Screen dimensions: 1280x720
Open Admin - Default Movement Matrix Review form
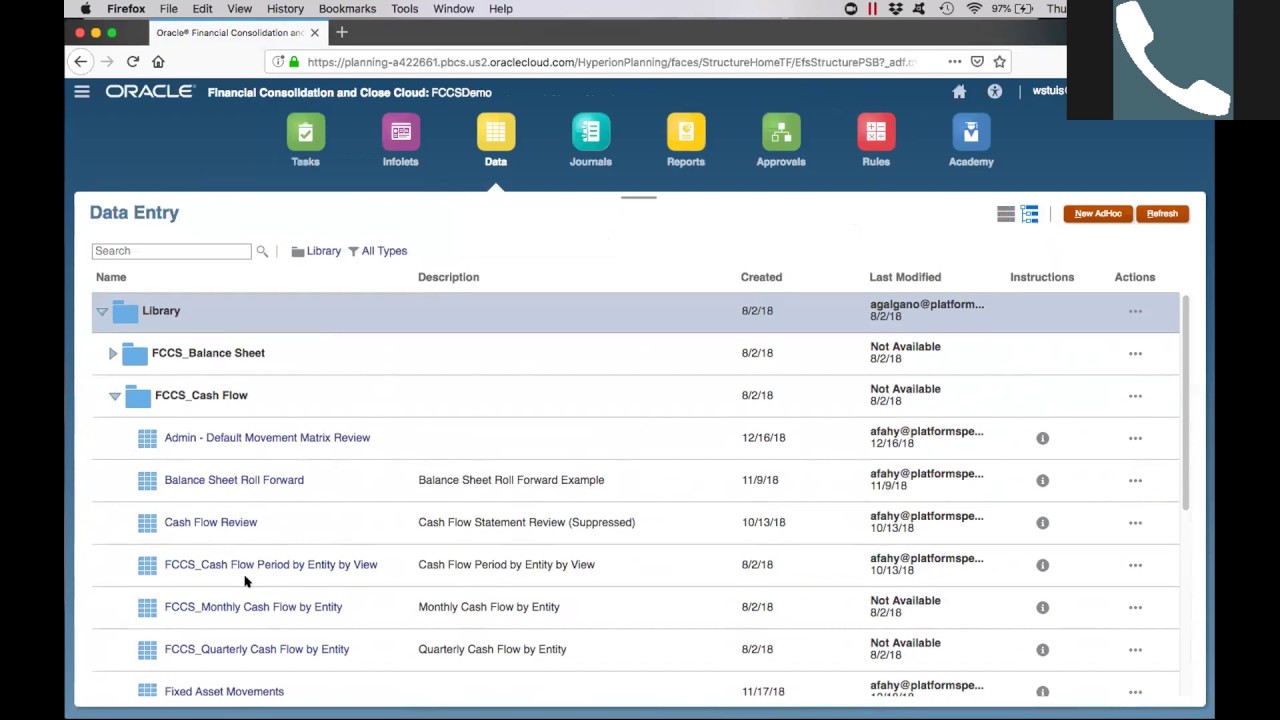point(267,438)
